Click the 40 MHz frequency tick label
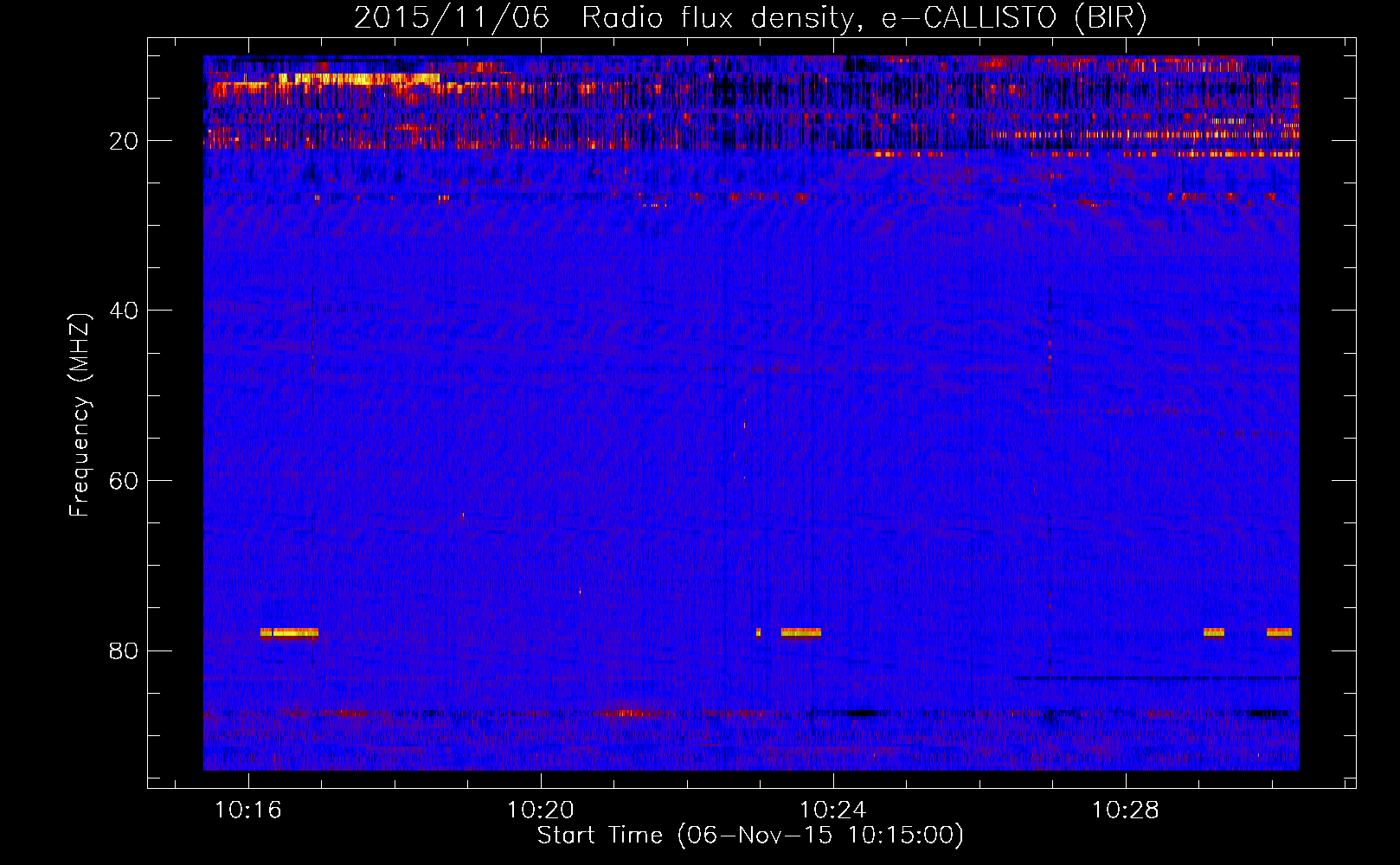1400x865 pixels. 124,311
